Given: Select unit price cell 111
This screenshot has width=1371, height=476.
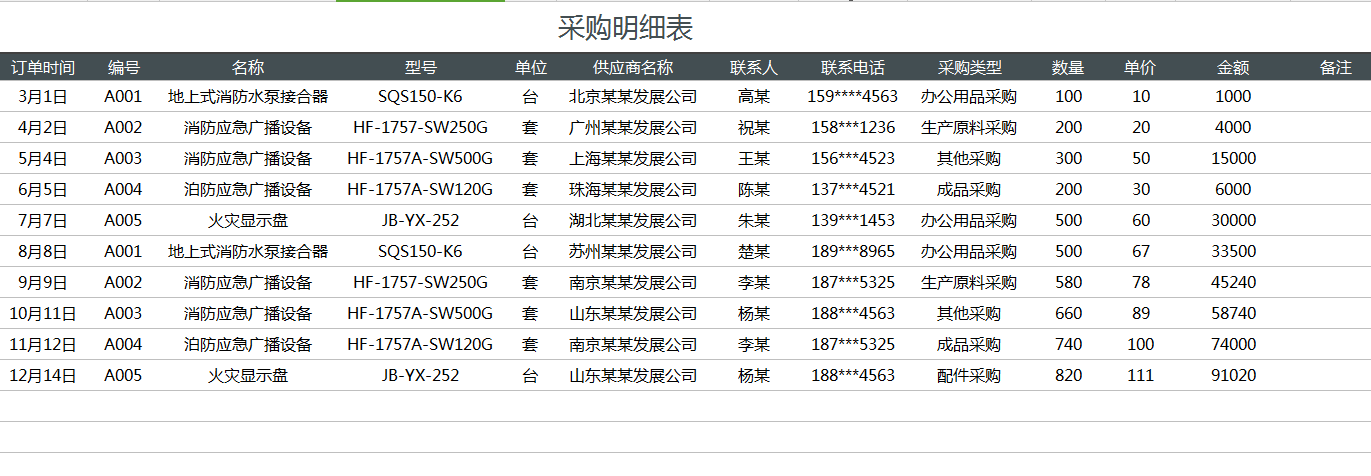Looking at the screenshot, I should click(x=1140, y=376).
